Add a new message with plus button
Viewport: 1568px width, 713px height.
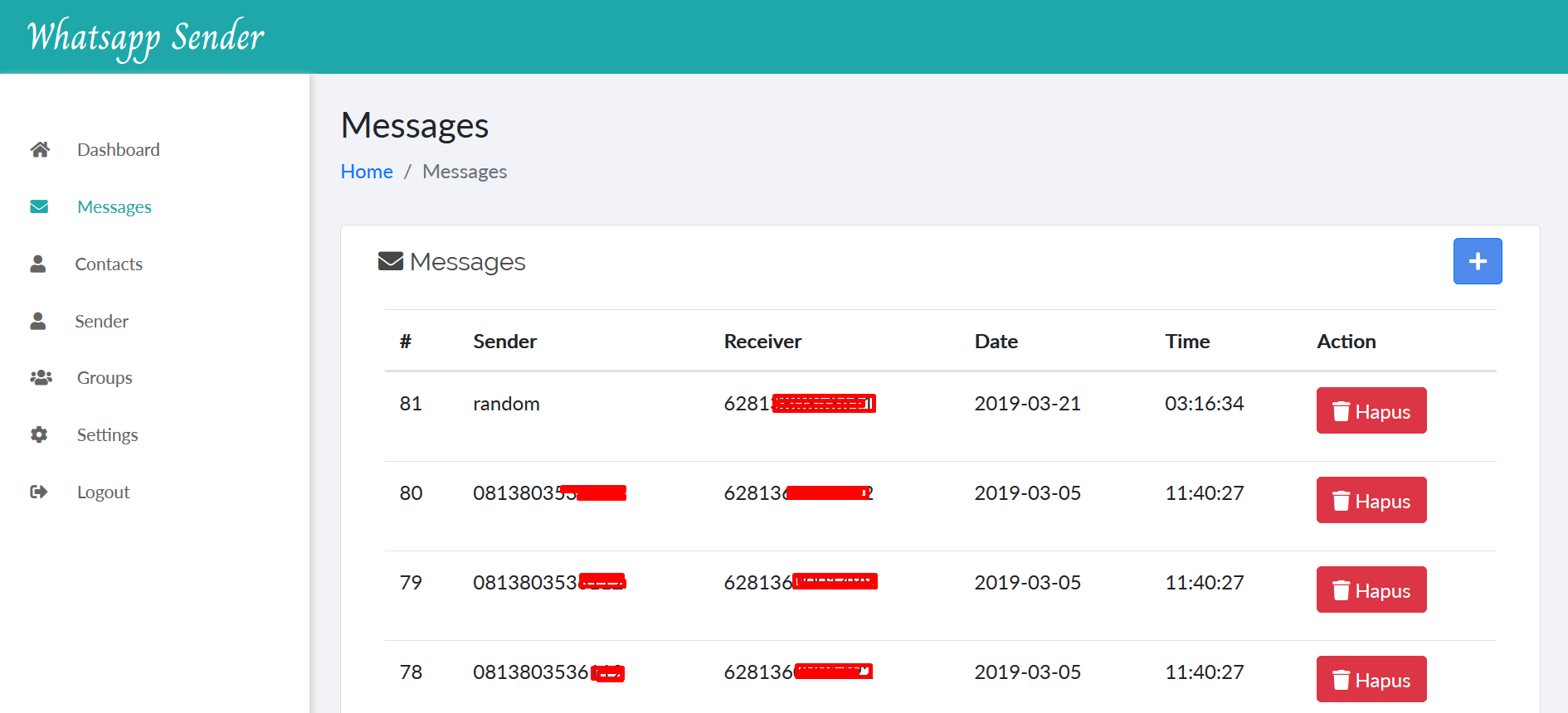(1478, 261)
